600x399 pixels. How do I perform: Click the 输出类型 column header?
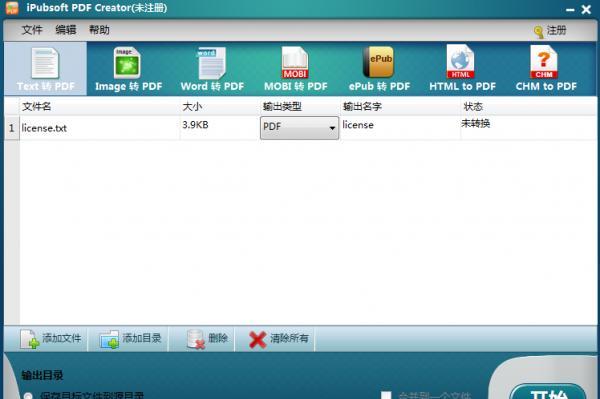(x=300, y=106)
